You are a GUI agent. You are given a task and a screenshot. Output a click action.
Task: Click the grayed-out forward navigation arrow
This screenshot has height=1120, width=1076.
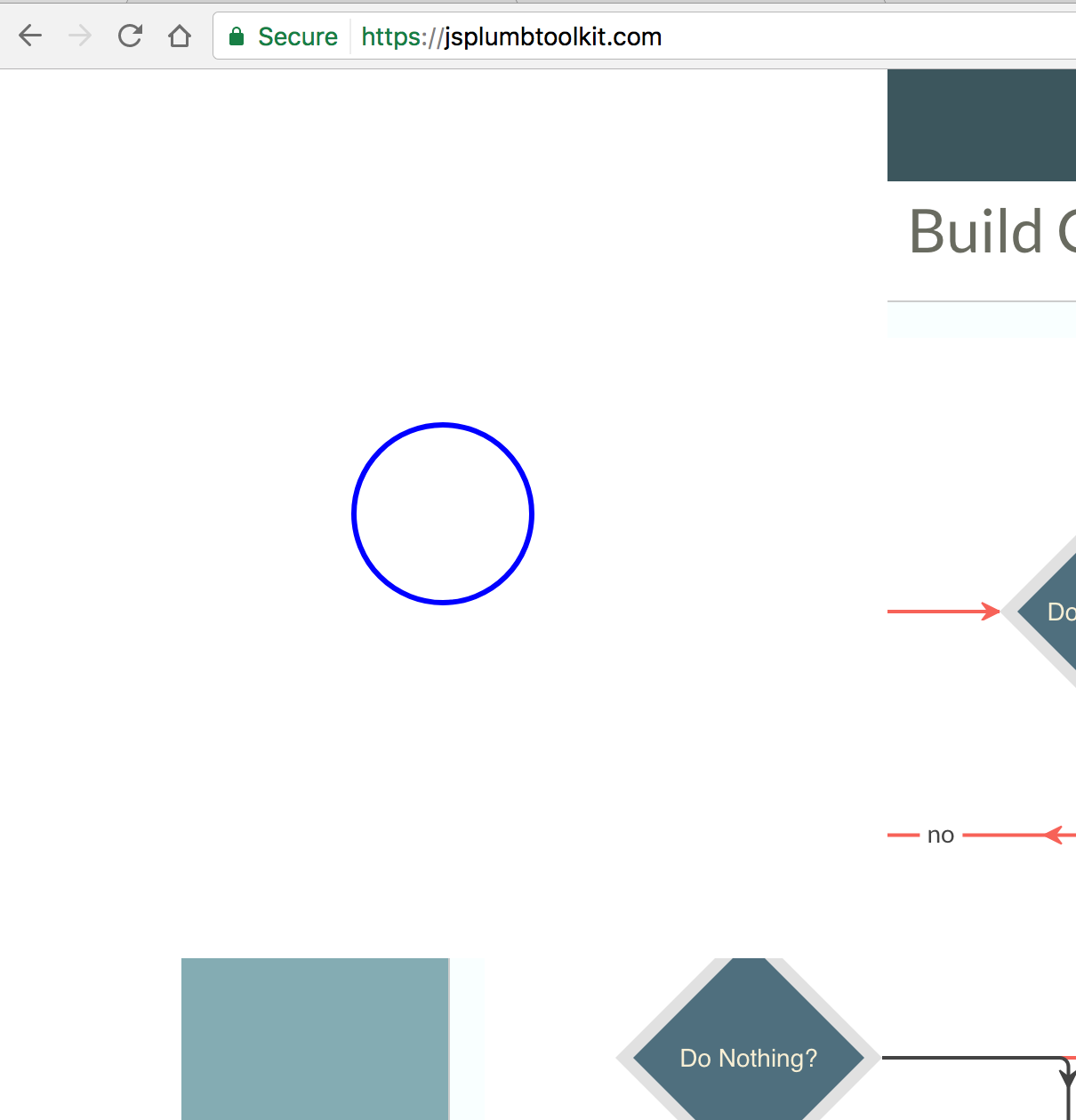point(80,36)
